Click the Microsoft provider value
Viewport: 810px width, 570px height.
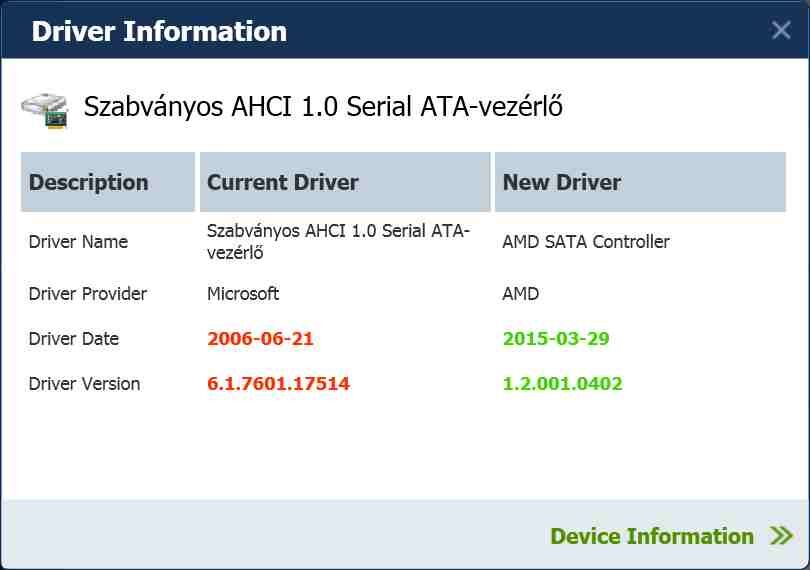coord(243,294)
